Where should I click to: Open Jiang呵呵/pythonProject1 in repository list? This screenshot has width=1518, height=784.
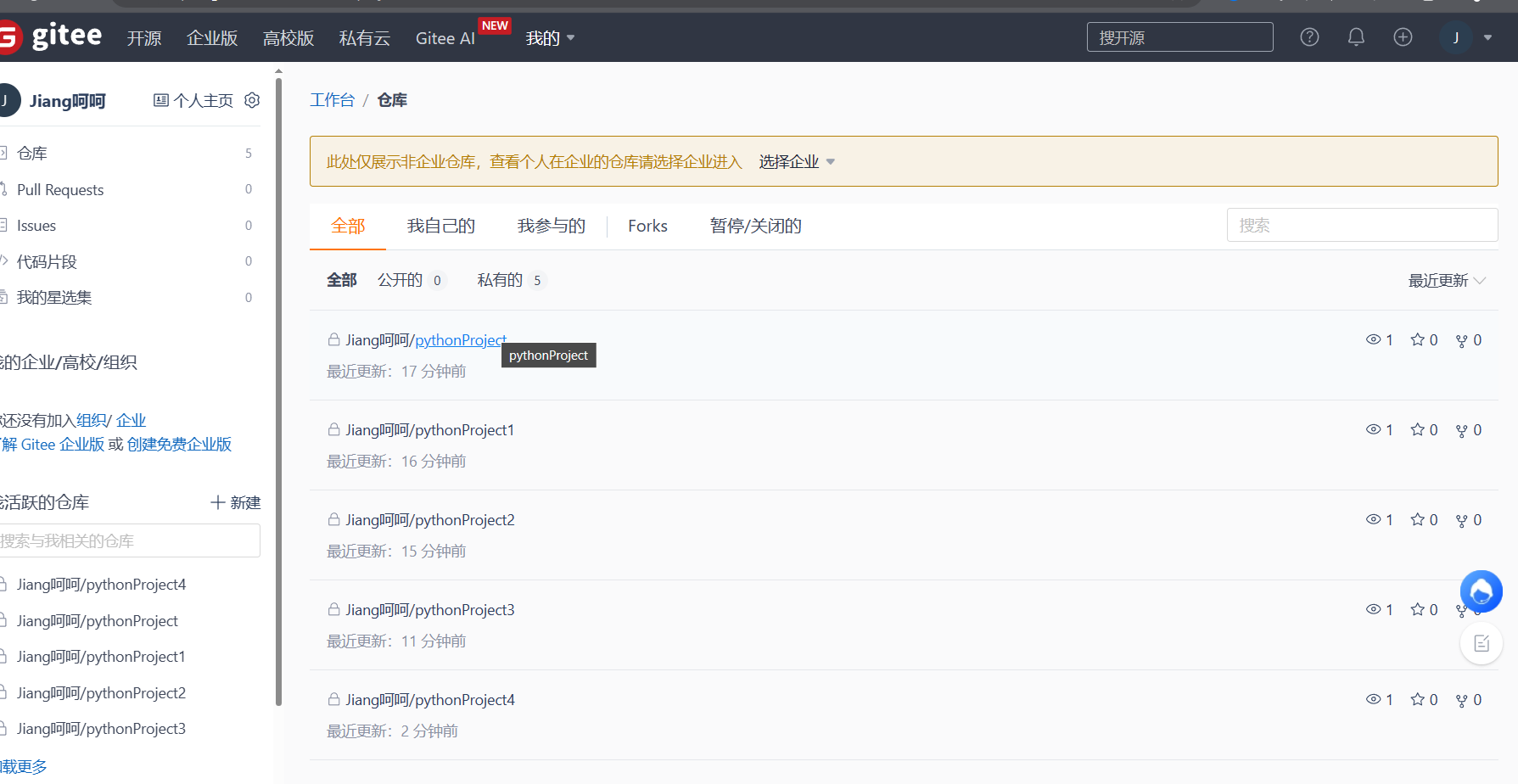point(430,430)
